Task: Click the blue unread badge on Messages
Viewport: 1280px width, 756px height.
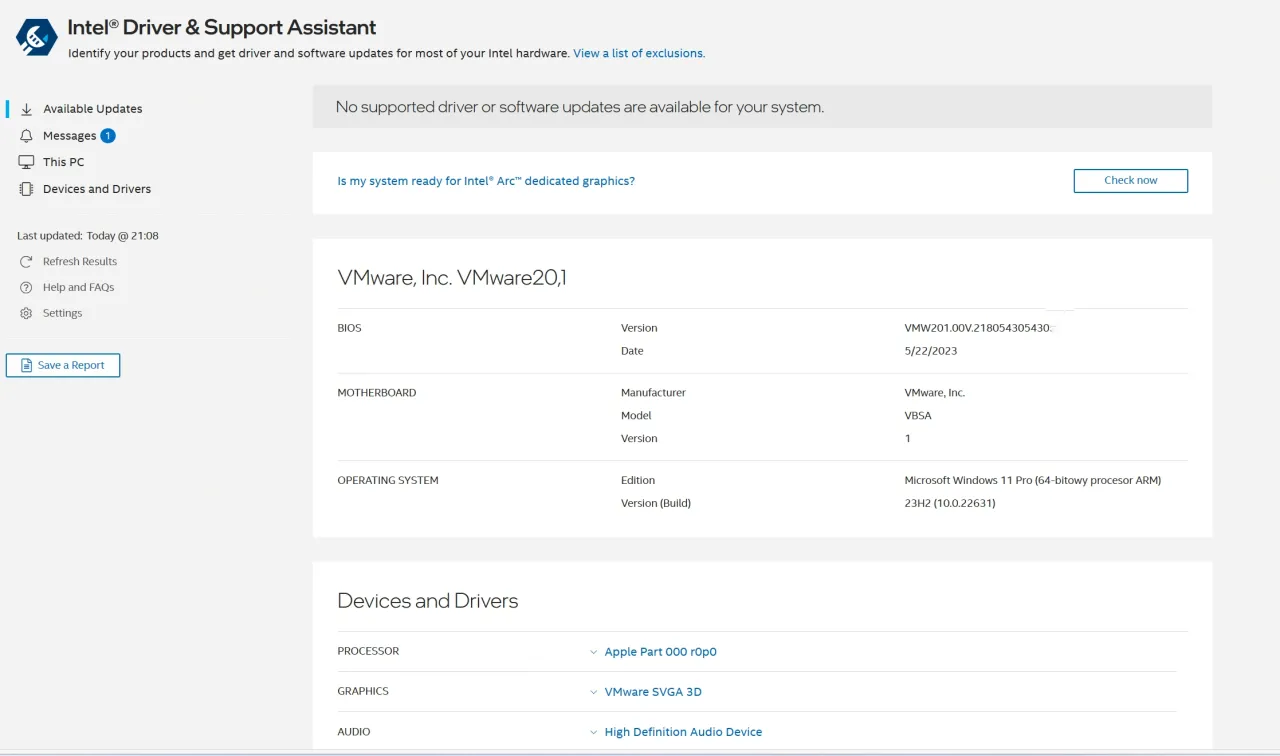Action: click(108, 136)
